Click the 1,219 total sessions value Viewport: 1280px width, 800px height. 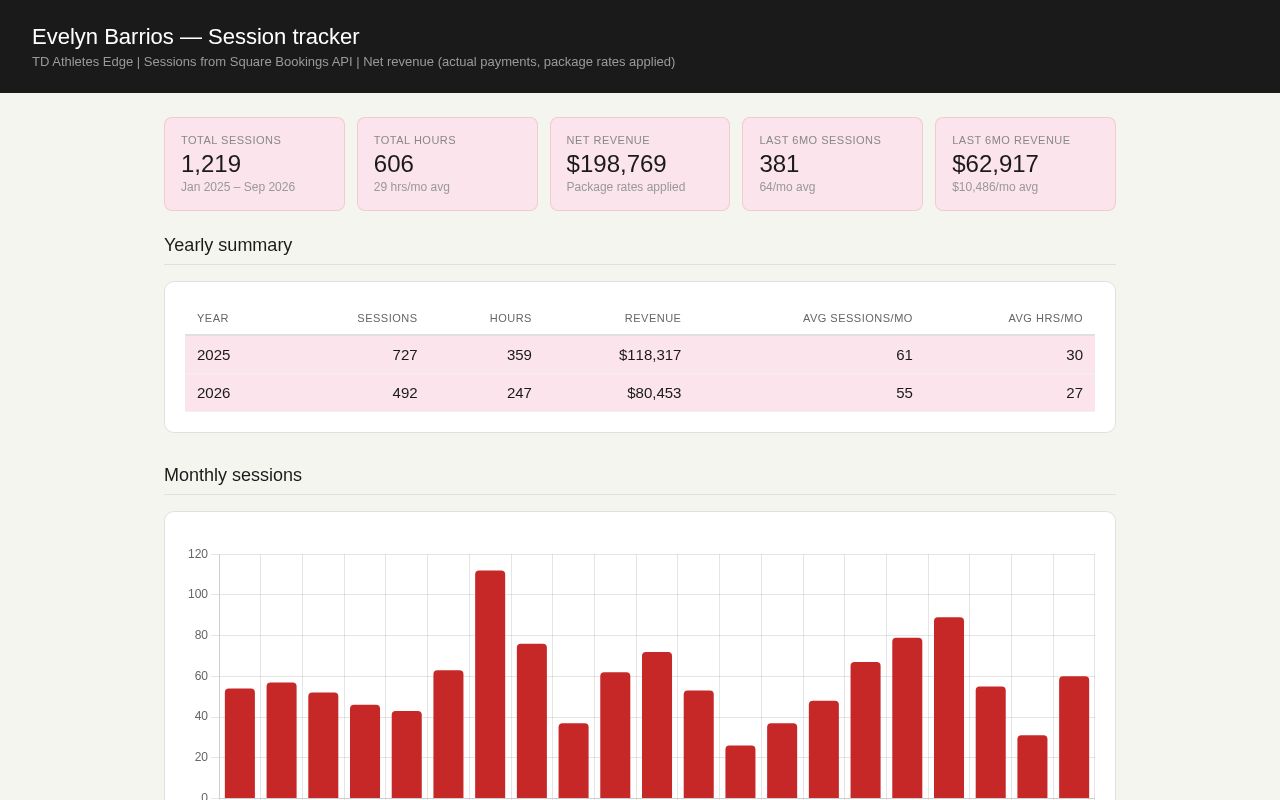pos(211,164)
